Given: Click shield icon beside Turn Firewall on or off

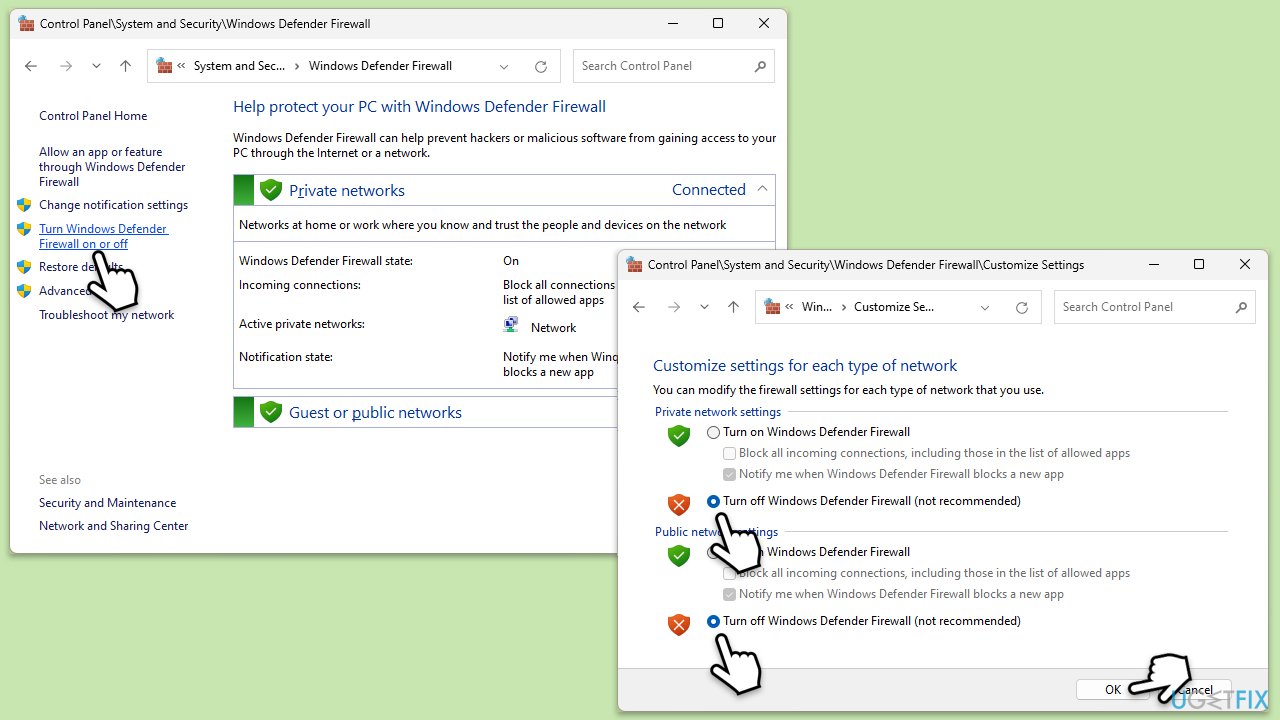Looking at the screenshot, I should pos(25,229).
